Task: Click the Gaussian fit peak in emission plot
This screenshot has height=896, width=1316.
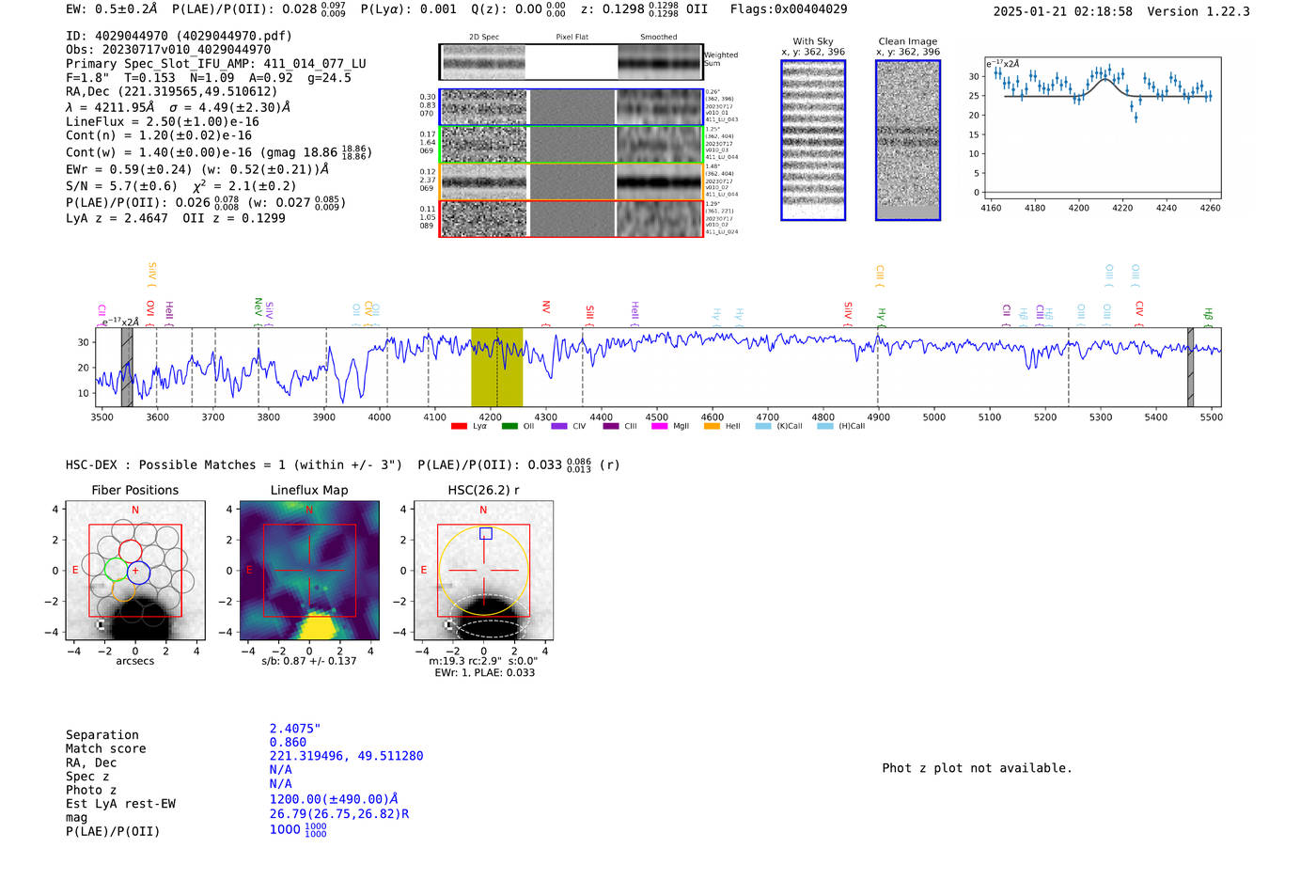Action: pos(1104,80)
